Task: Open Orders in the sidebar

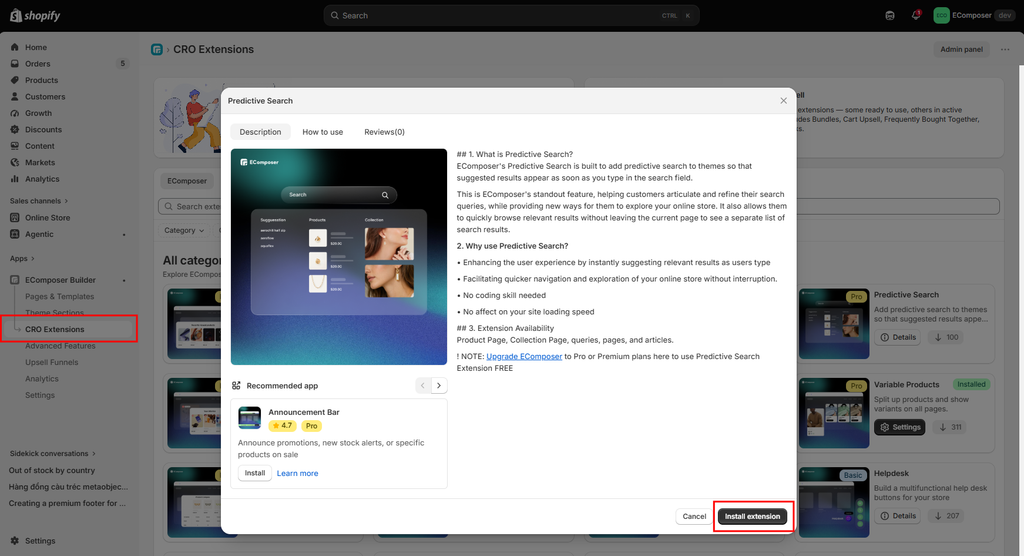Action: tap(37, 63)
